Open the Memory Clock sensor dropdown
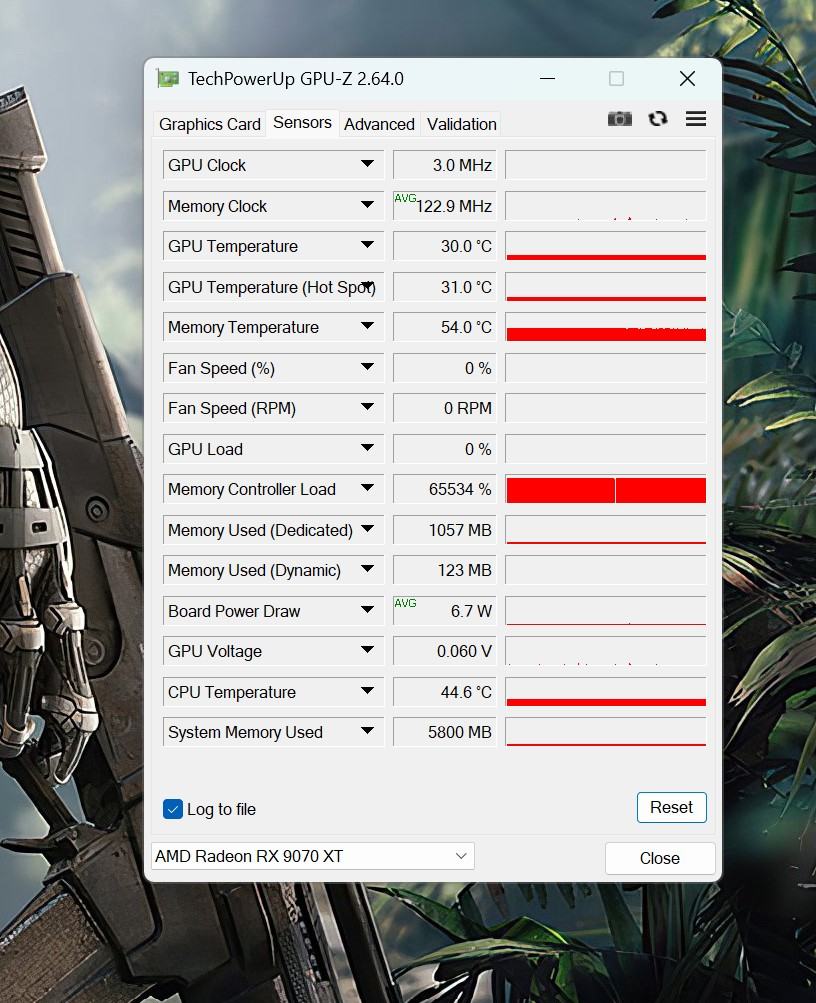 coord(367,205)
